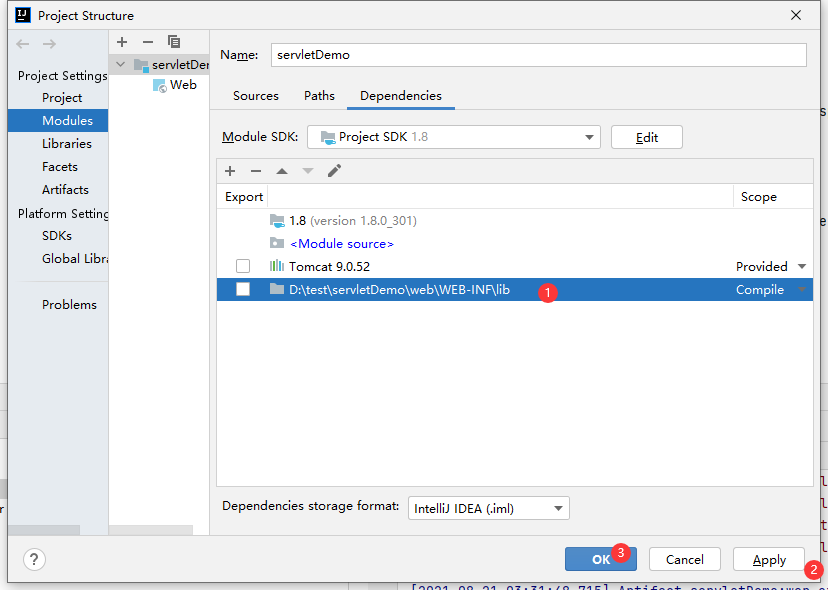The height and width of the screenshot is (590, 828).
Task: Select the '<Module source>' row
Action: [x=514, y=244]
